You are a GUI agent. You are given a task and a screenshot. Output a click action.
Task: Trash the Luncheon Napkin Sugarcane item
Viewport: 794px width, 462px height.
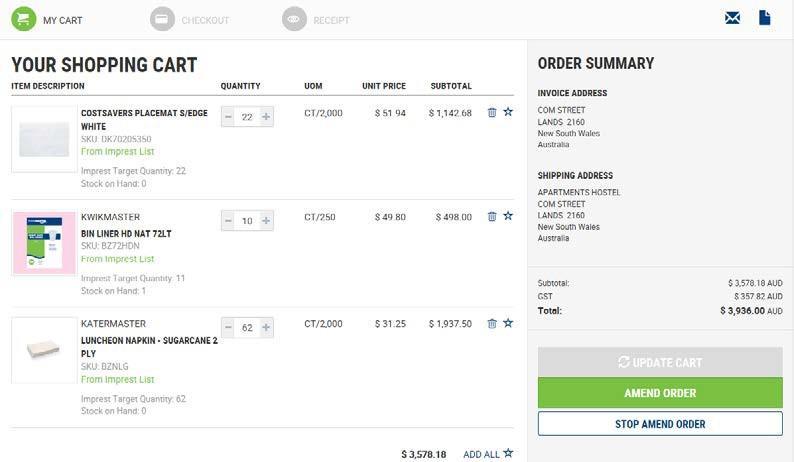(492, 324)
